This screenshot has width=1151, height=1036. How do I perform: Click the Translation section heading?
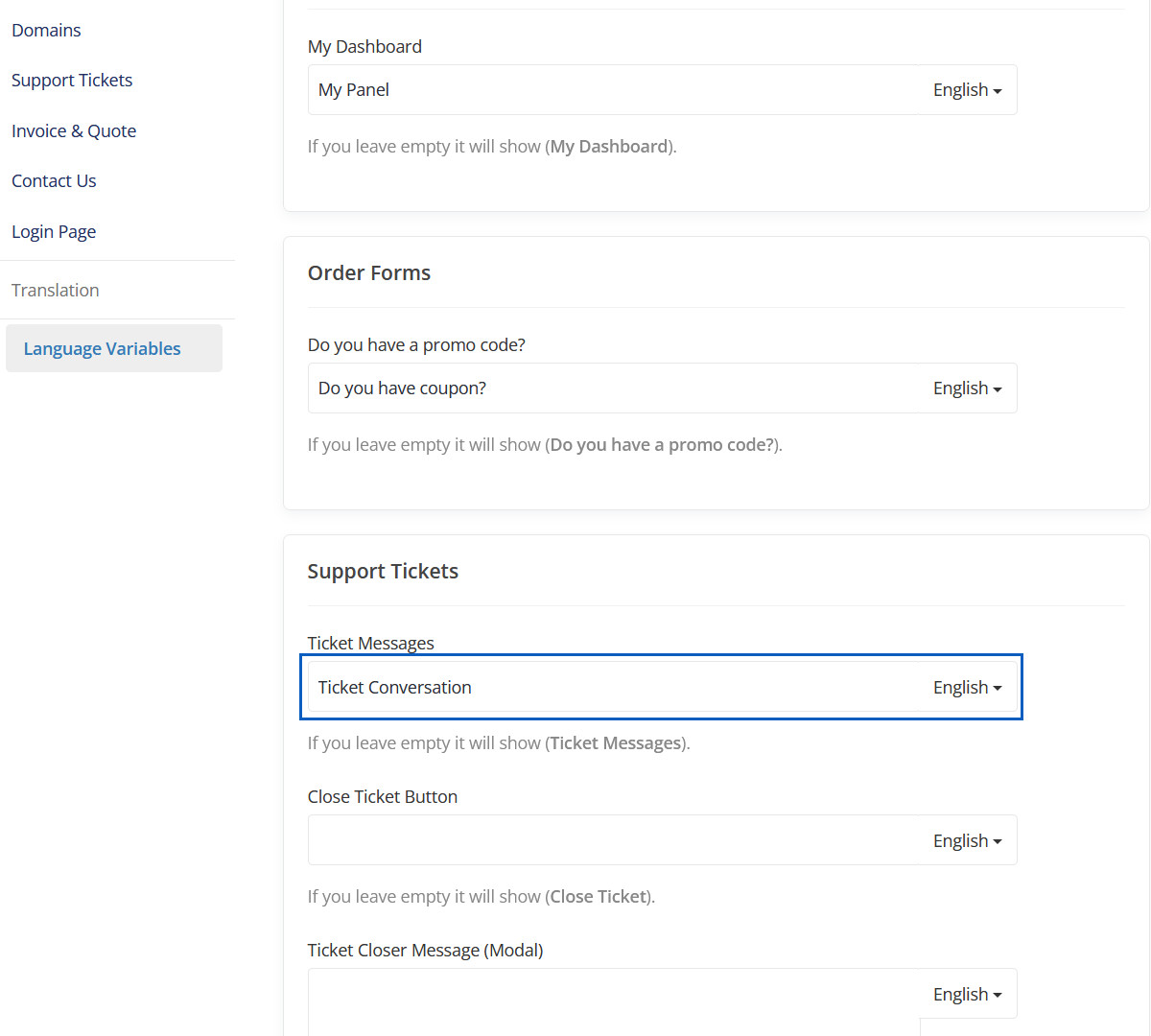pos(56,290)
